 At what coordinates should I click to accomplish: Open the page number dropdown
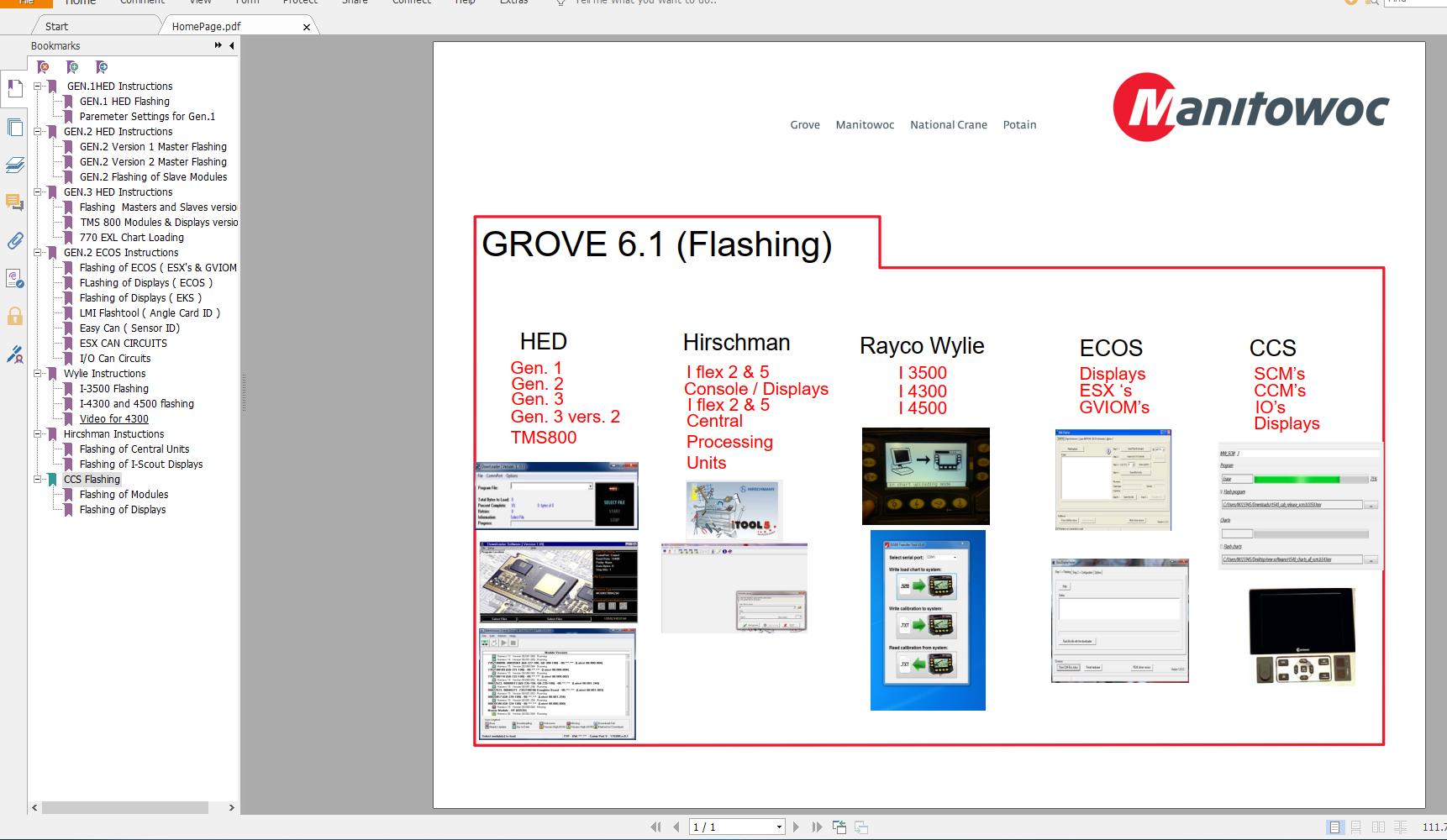coord(779,827)
